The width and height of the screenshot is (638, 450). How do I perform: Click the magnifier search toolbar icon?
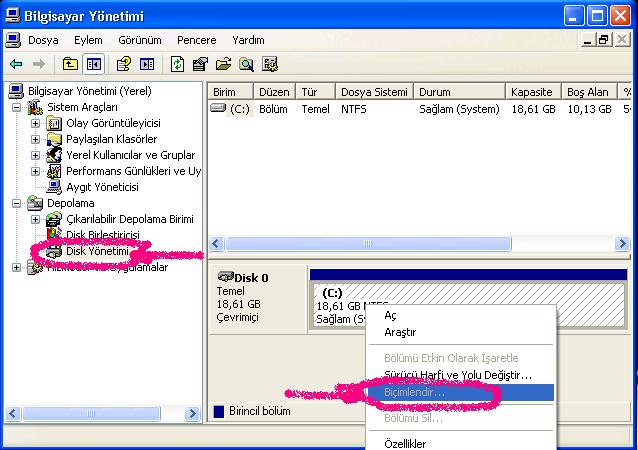246,64
